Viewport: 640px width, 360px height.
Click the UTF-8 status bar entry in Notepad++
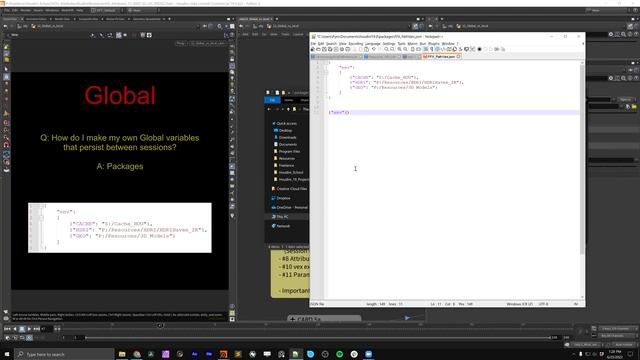pos(544,304)
